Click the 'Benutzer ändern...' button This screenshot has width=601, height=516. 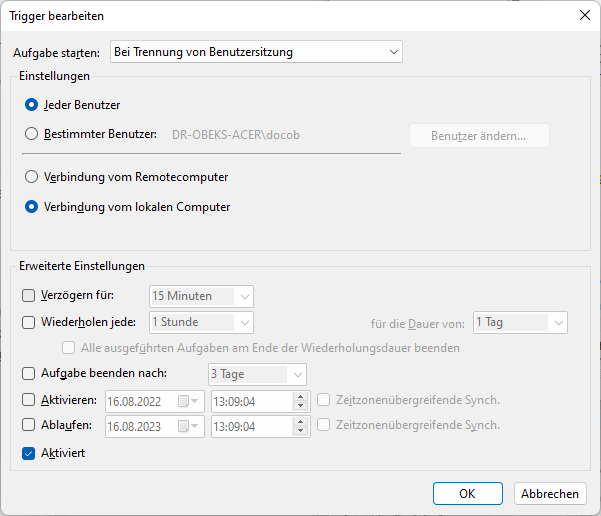[x=479, y=136]
